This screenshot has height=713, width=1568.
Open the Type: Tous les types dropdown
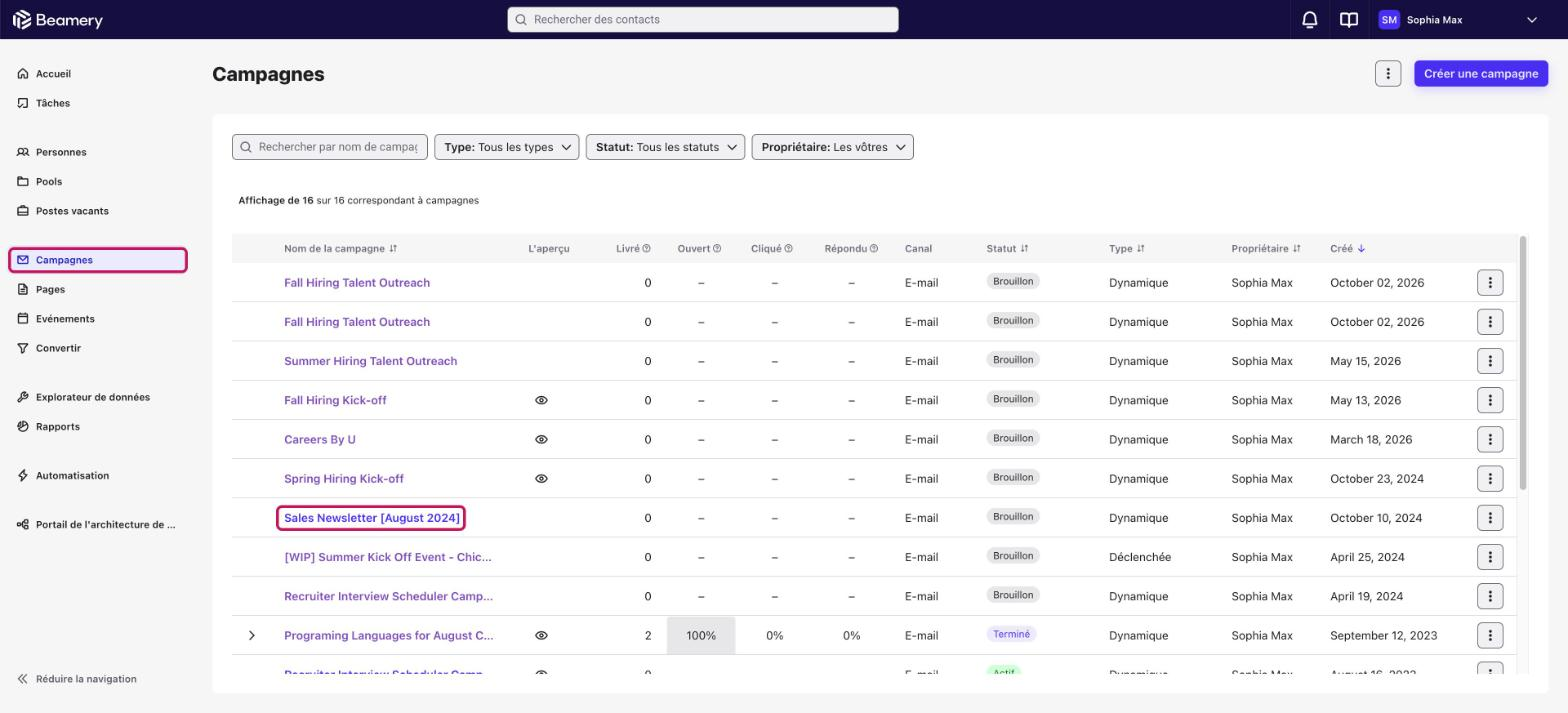coord(506,147)
